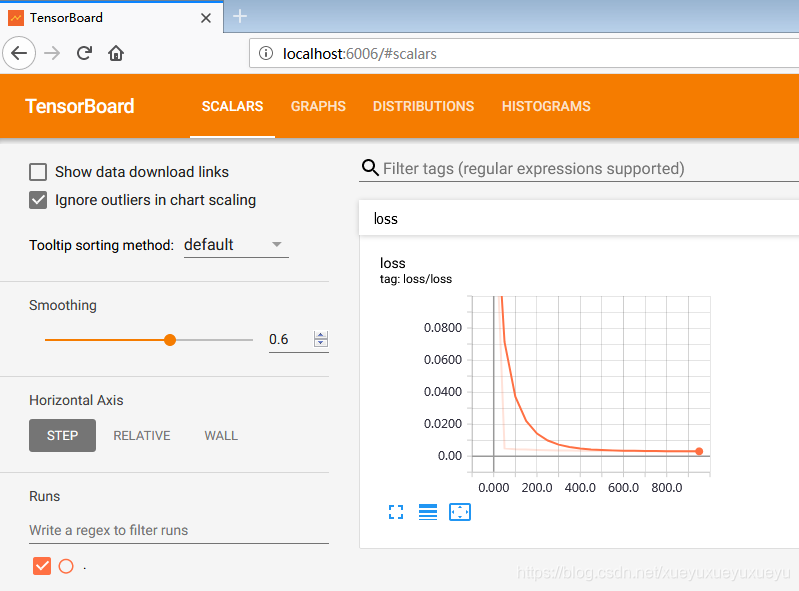The image size is (799, 591).
Task: Click the Runs section heading
Action: coord(44,496)
